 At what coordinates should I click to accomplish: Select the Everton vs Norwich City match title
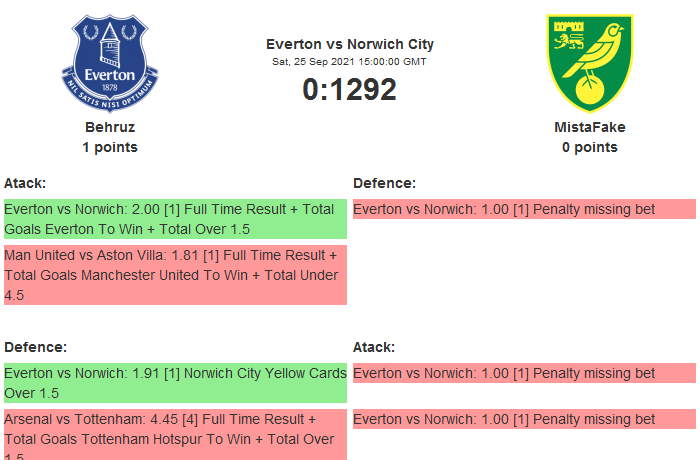350,44
